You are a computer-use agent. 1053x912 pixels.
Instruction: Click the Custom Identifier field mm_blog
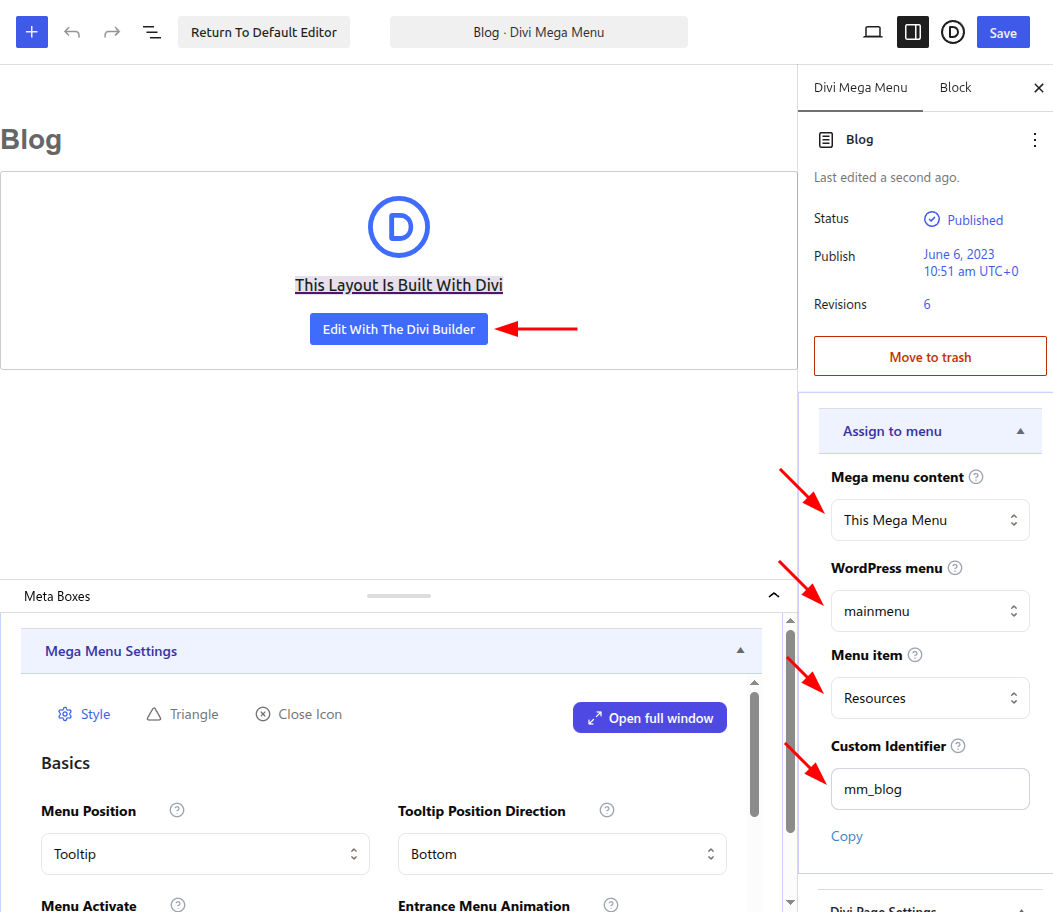point(930,789)
